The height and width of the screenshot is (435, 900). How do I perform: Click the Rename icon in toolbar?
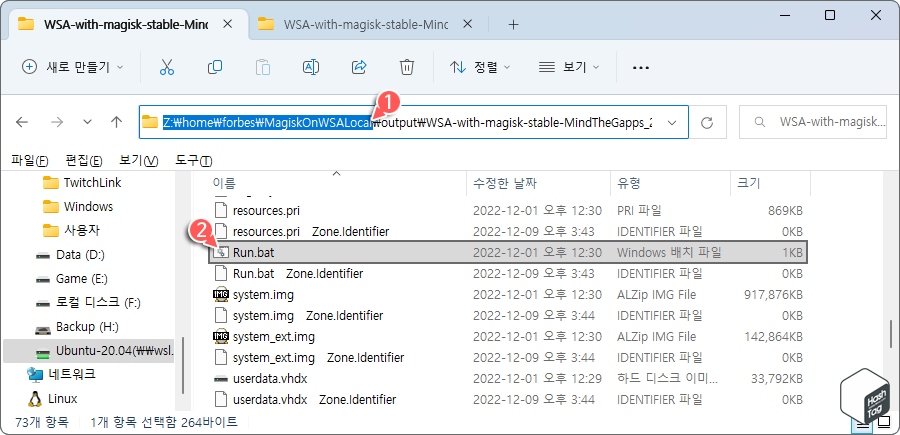(311, 67)
